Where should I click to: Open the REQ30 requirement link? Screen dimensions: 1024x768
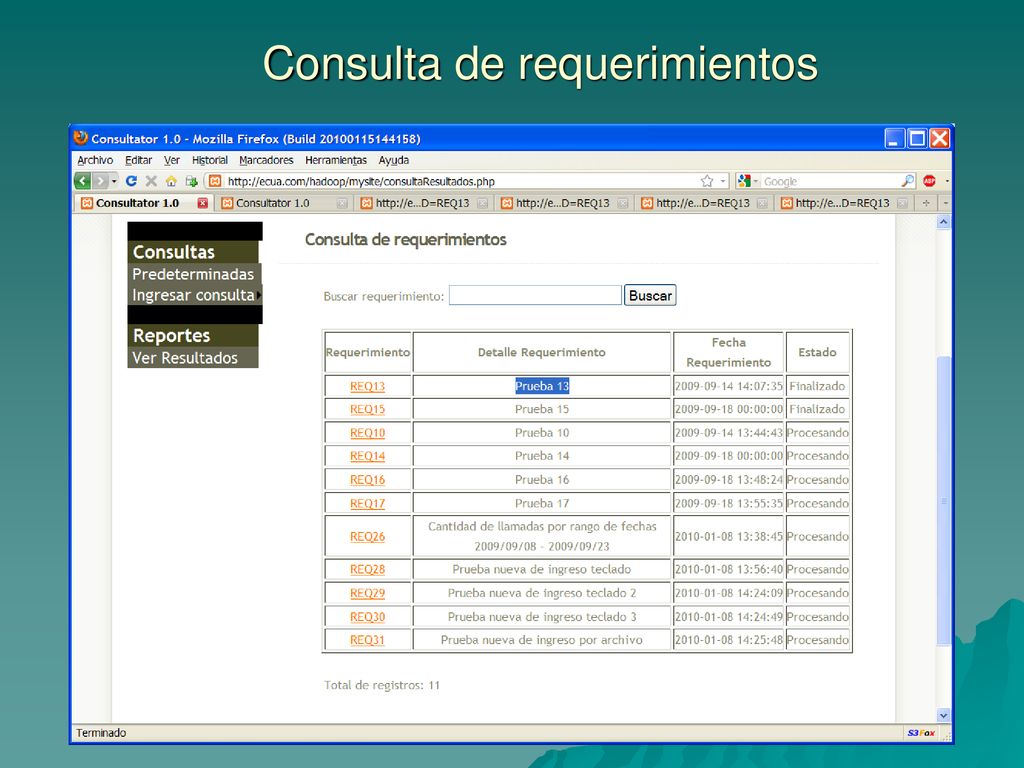point(367,616)
